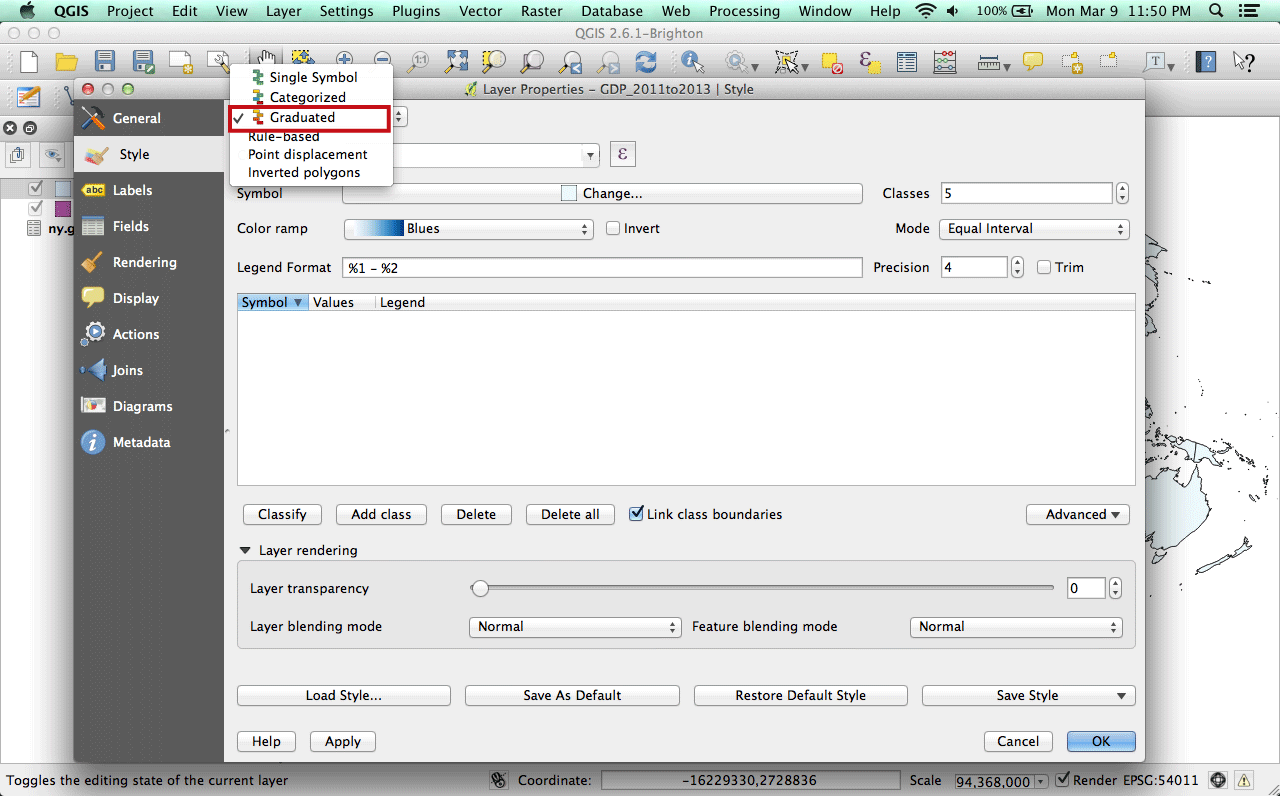Viewport: 1280px width, 796px height.
Task: Click the Measure ruler tool icon
Action: point(989,62)
